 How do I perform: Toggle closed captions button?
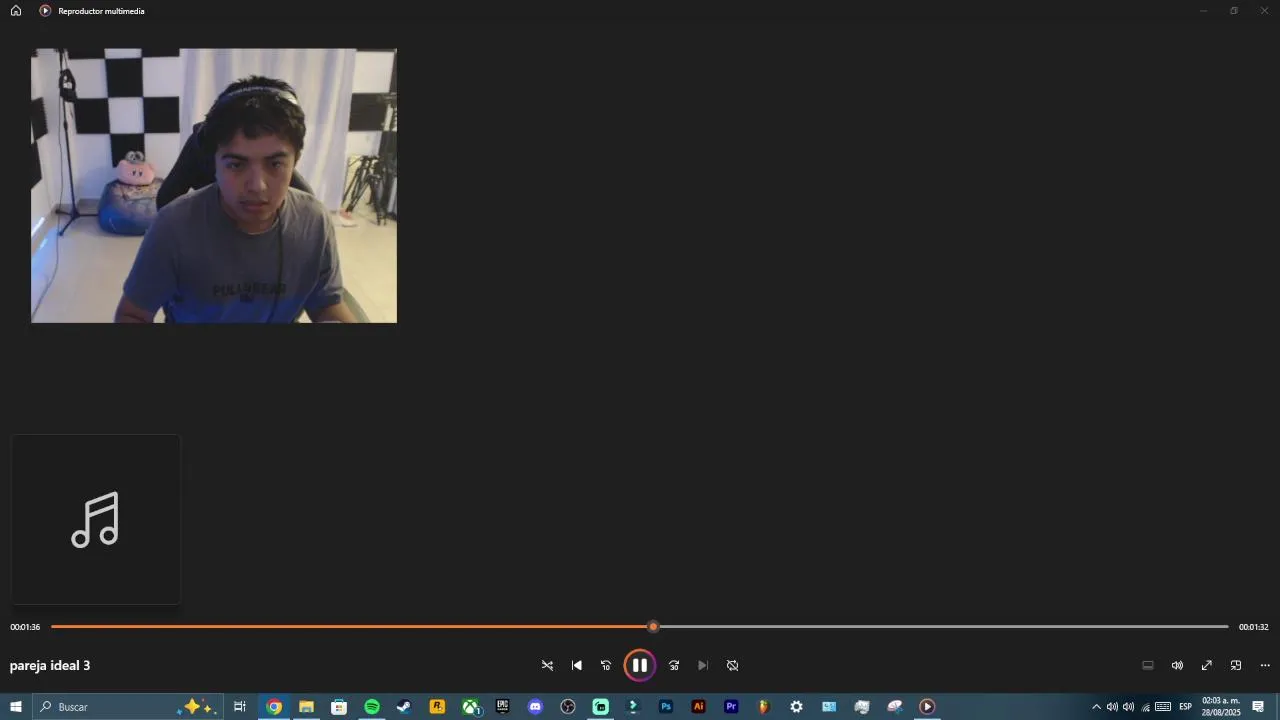[1148, 665]
